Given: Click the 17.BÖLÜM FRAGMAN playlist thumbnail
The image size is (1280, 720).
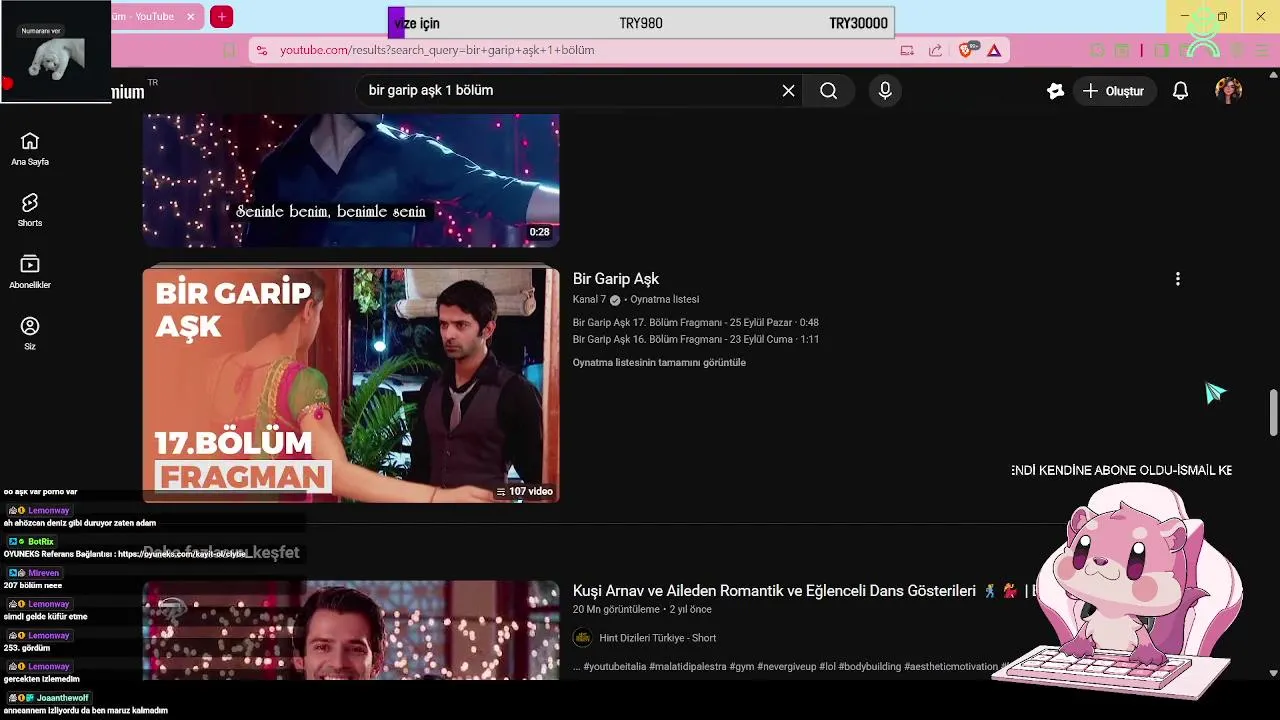Looking at the screenshot, I should [351, 384].
